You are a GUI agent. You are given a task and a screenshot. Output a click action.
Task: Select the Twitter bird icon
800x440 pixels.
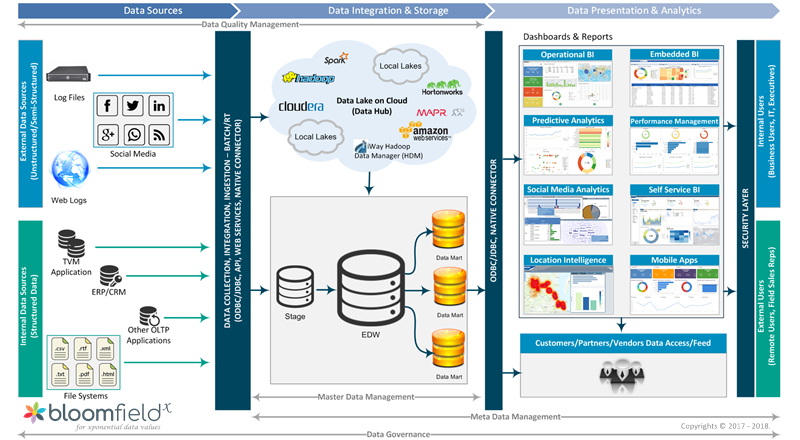pyautogui.click(x=133, y=106)
